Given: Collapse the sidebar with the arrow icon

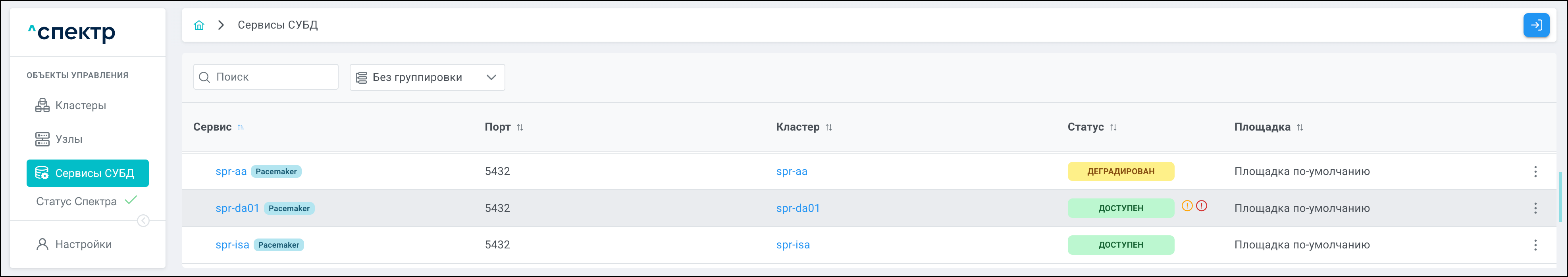Looking at the screenshot, I should (x=143, y=221).
